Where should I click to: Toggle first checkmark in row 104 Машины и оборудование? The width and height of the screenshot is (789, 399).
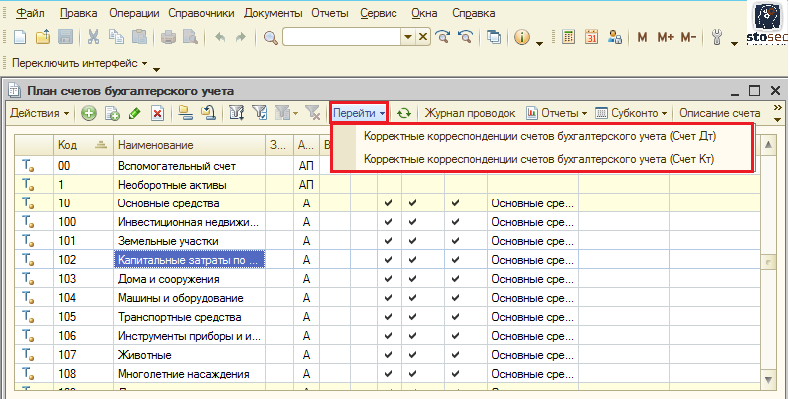click(388, 298)
